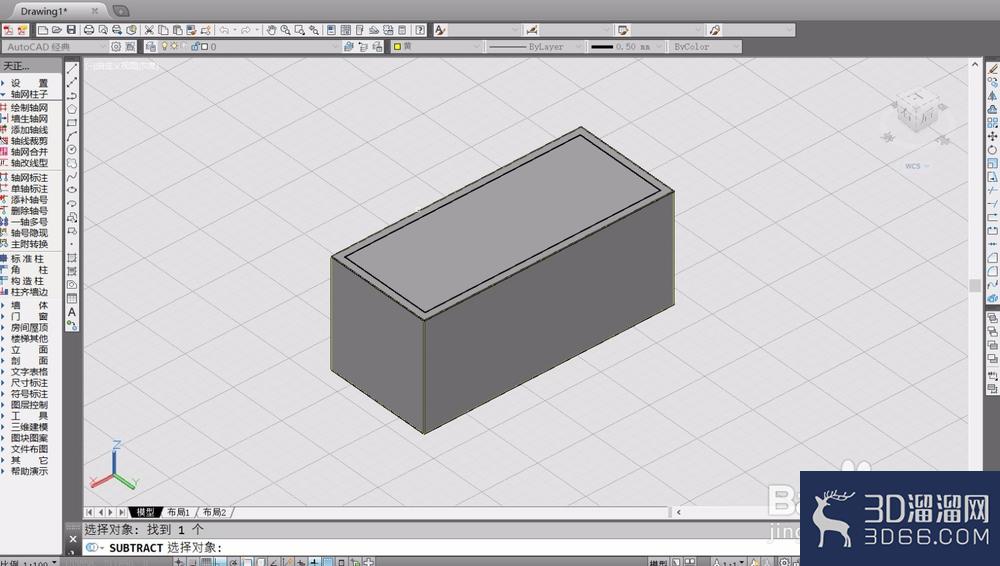
Task: Click the lineweight black line preview
Action: click(601, 47)
